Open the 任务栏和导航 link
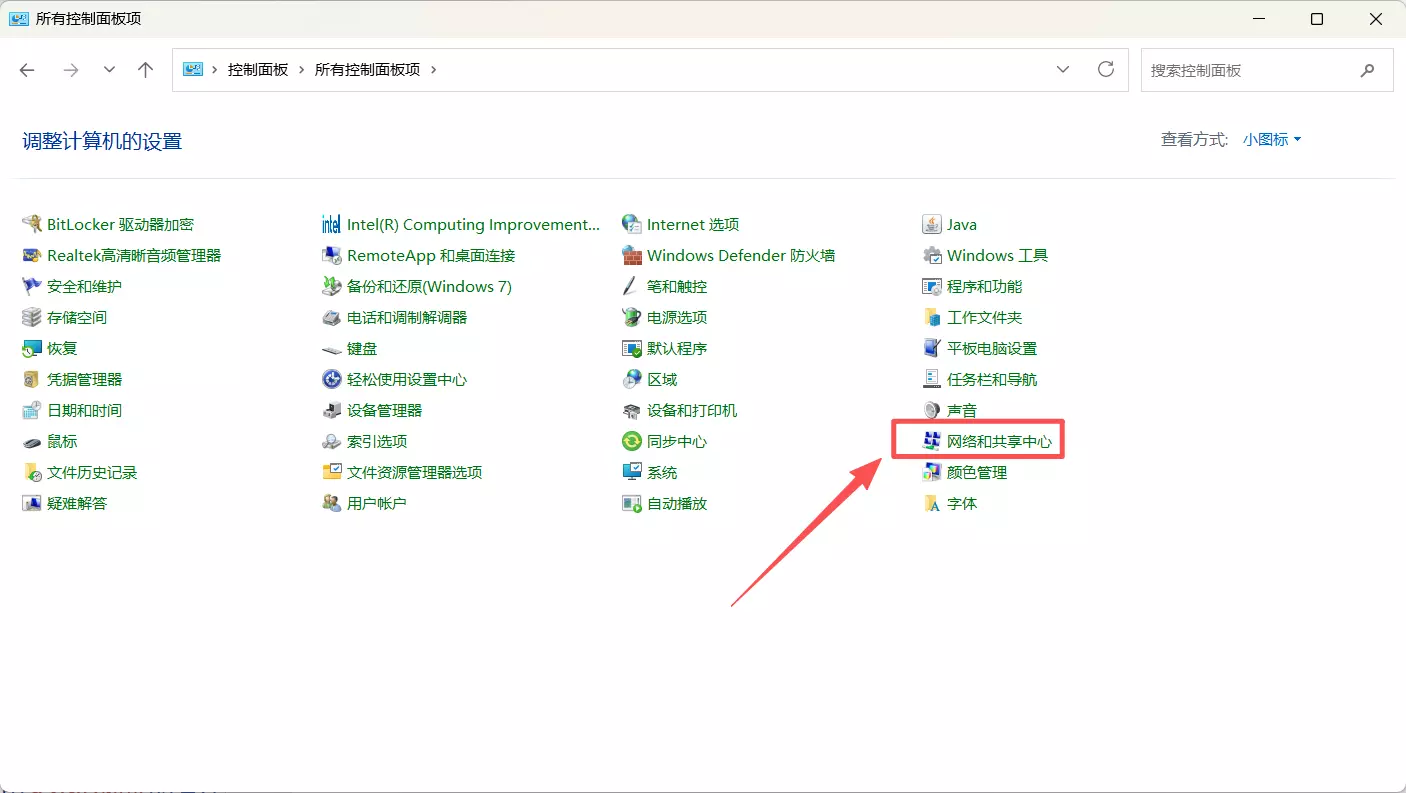The height and width of the screenshot is (793, 1406). pyautogui.click(x=992, y=379)
